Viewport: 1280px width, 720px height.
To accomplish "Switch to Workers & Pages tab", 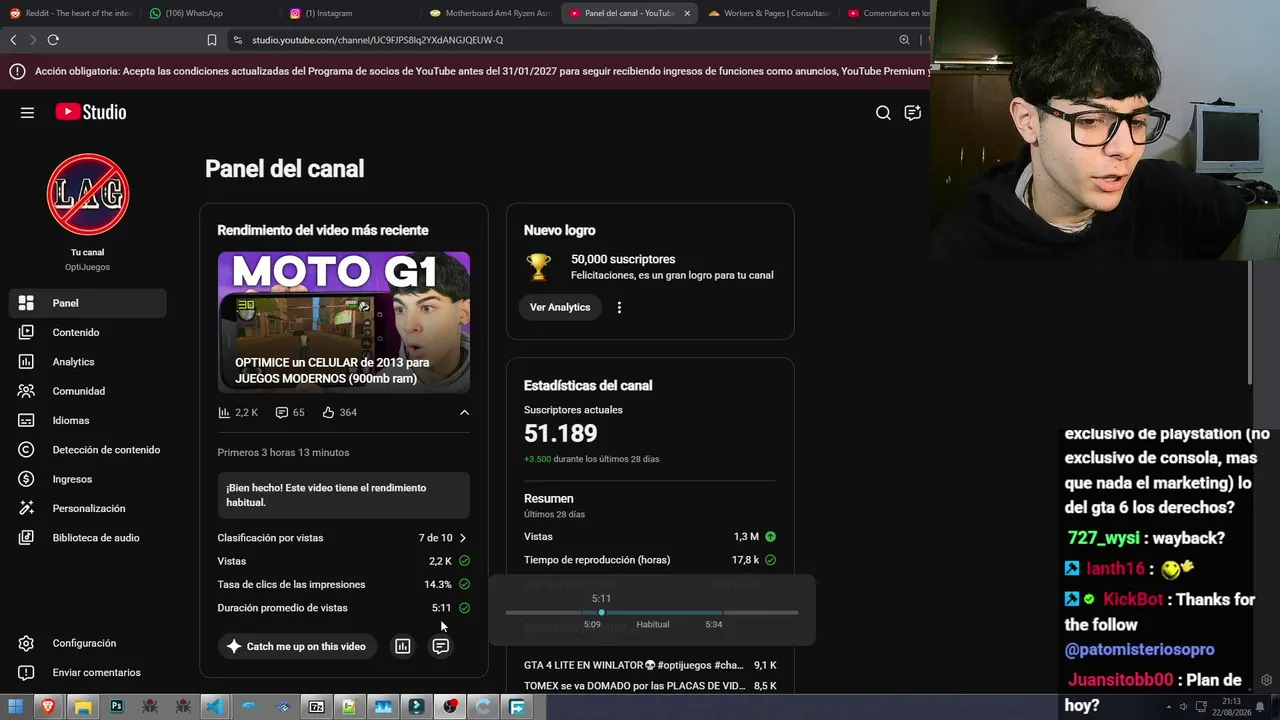I will coord(769,13).
